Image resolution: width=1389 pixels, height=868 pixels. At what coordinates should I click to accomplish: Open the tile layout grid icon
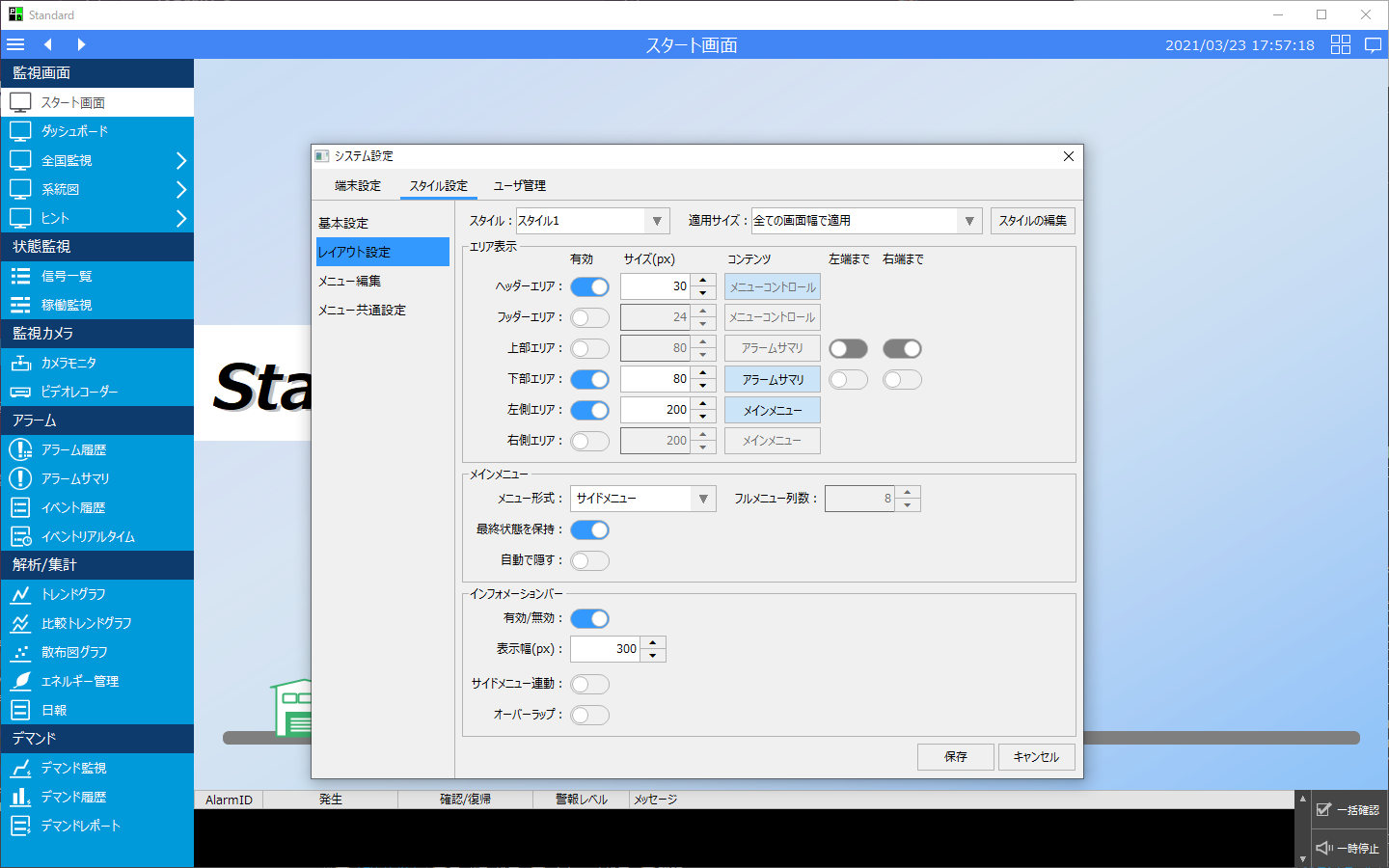[1341, 44]
